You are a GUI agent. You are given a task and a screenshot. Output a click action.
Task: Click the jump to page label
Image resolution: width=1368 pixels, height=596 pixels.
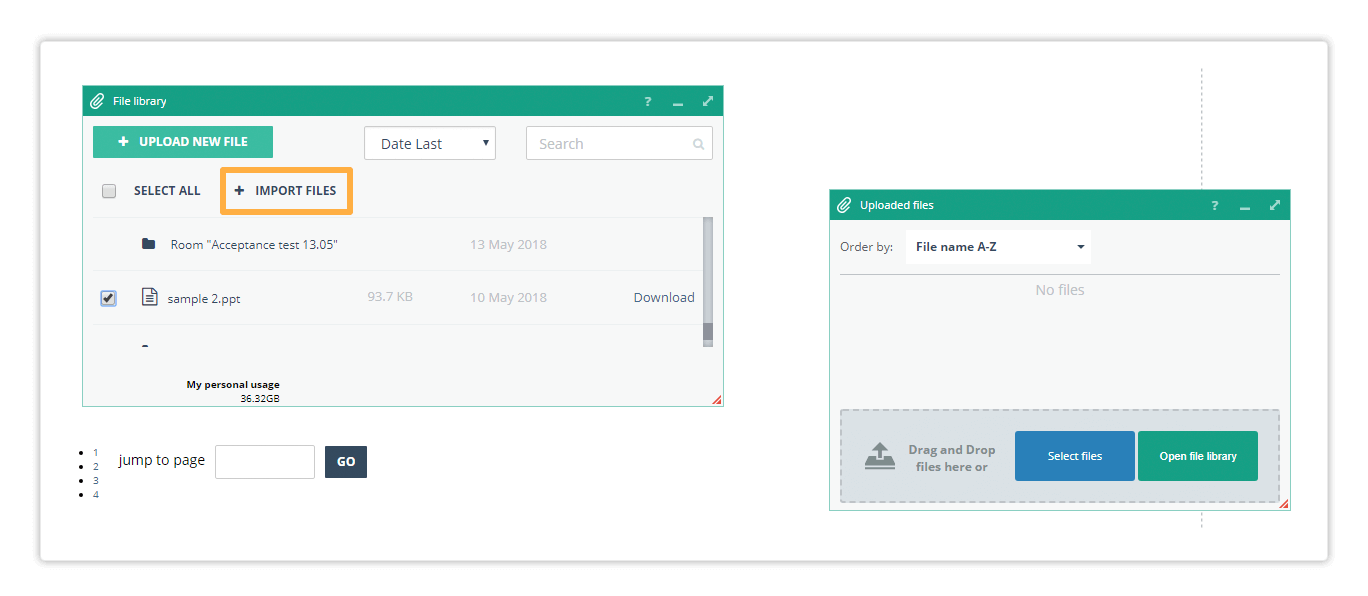click(162, 460)
